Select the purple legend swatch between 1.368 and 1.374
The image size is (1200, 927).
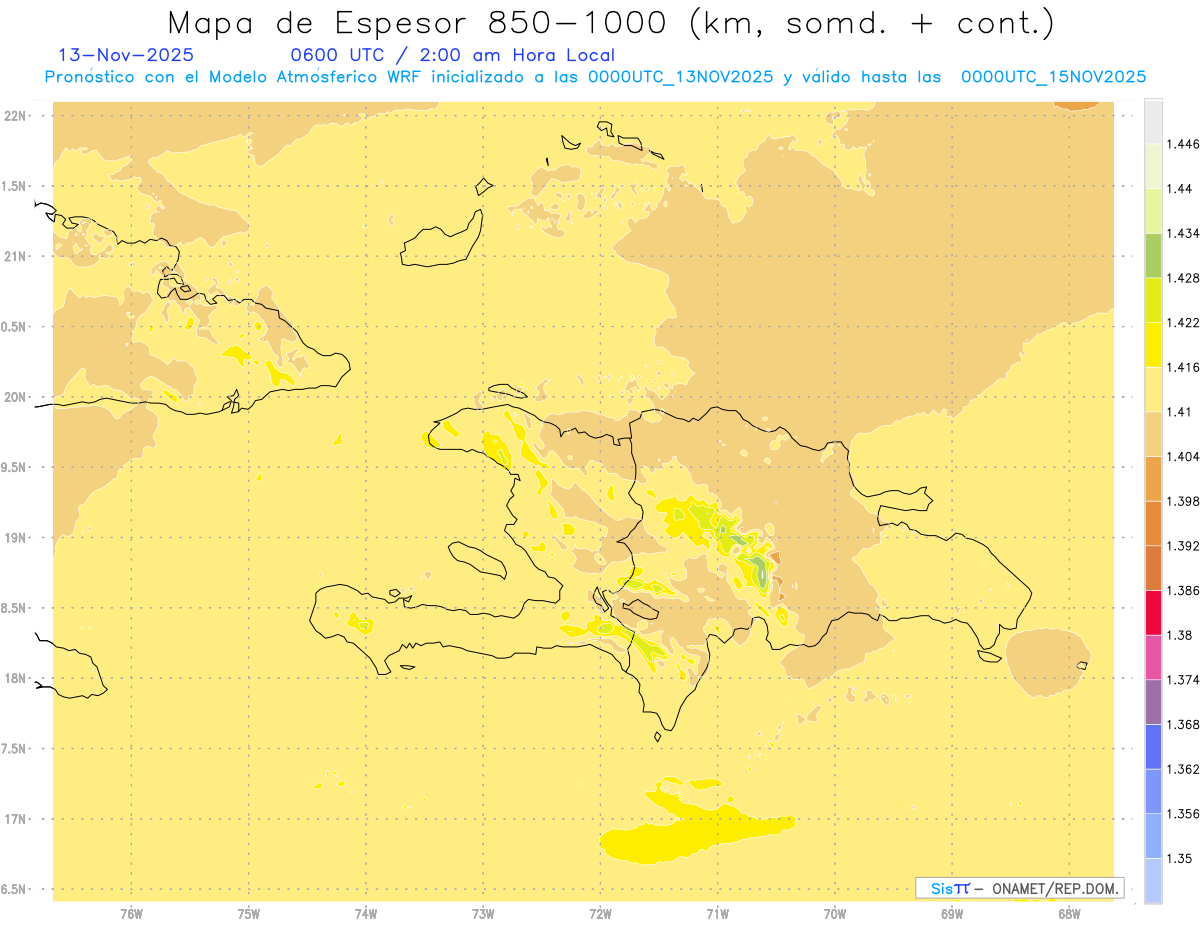click(x=1153, y=702)
